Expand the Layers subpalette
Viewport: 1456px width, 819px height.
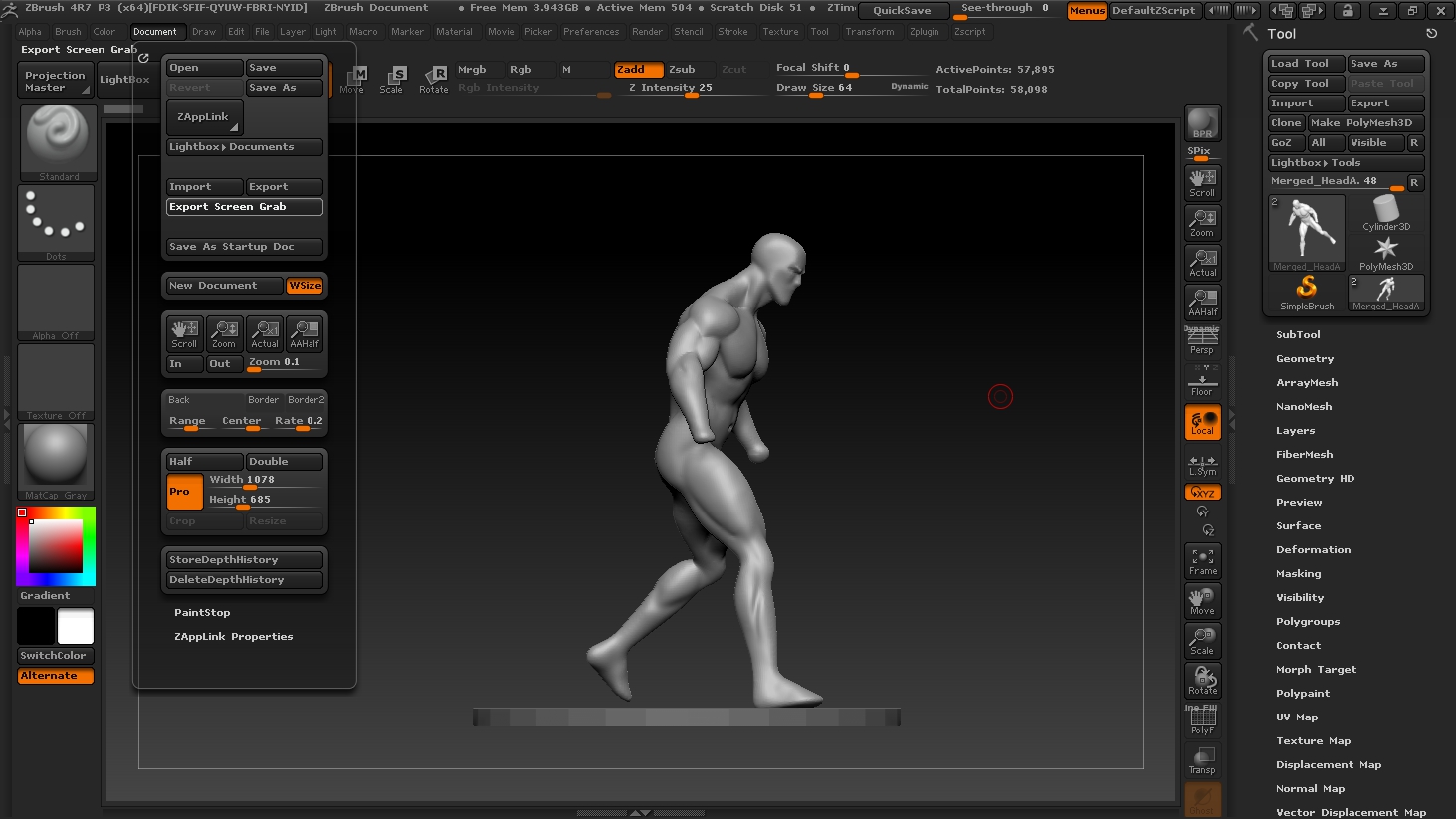(x=1295, y=431)
